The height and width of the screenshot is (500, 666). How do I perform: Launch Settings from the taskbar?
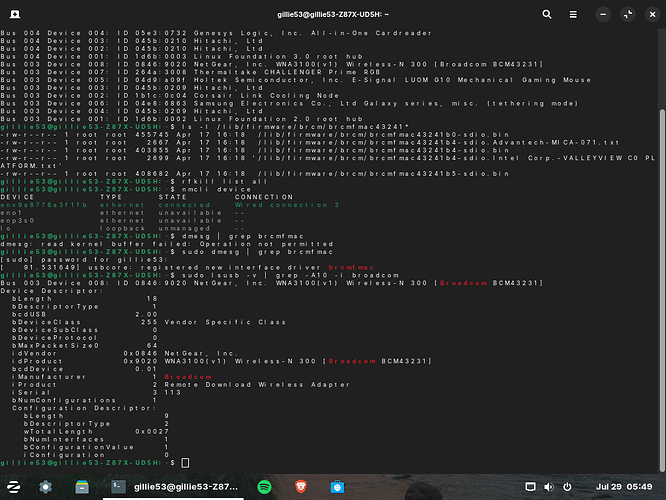[x=45, y=487]
